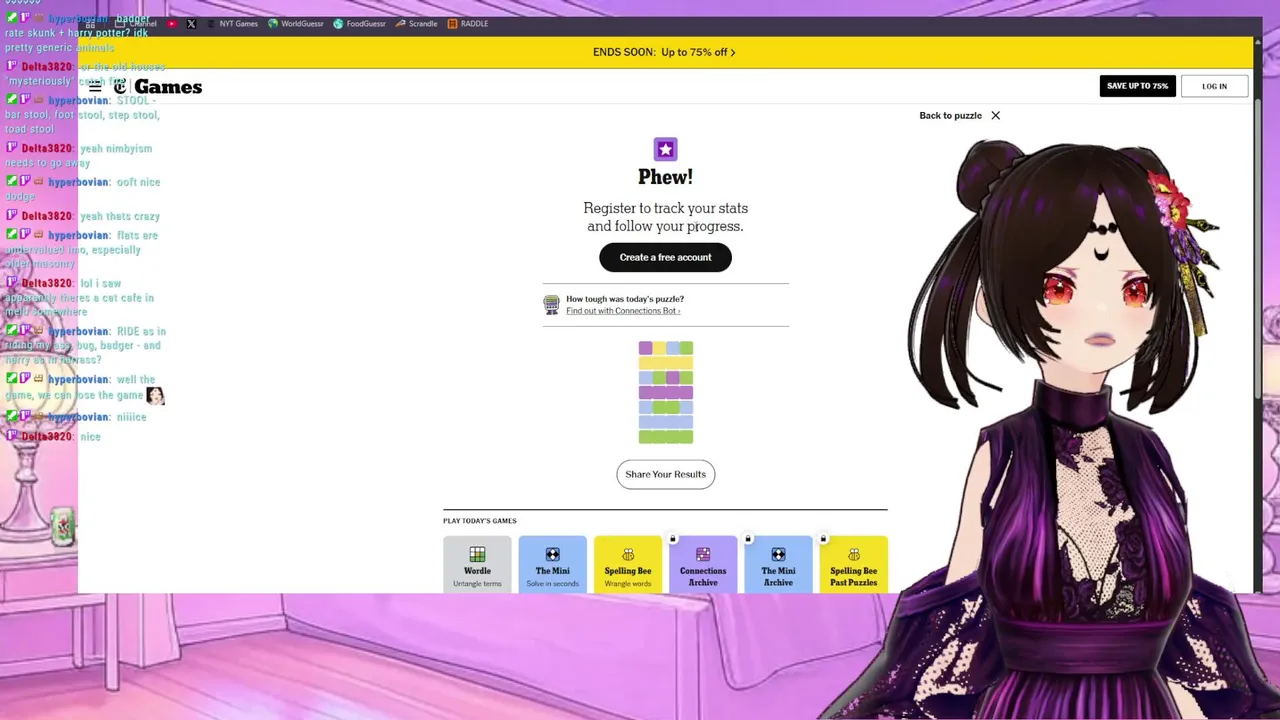1280x720 pixels.
Task: Open the NYT Games bookmark
Action: 232,24
